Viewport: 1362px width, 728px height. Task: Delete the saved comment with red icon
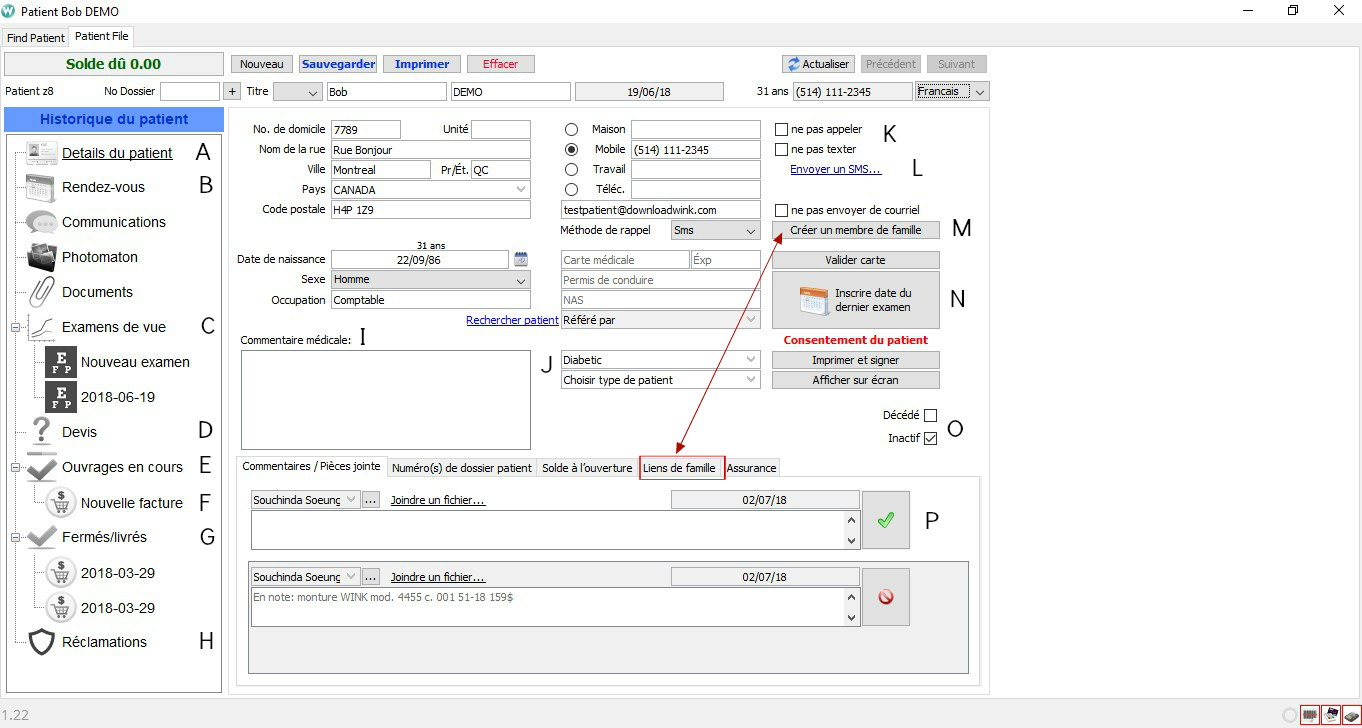[x=886, y=597]
